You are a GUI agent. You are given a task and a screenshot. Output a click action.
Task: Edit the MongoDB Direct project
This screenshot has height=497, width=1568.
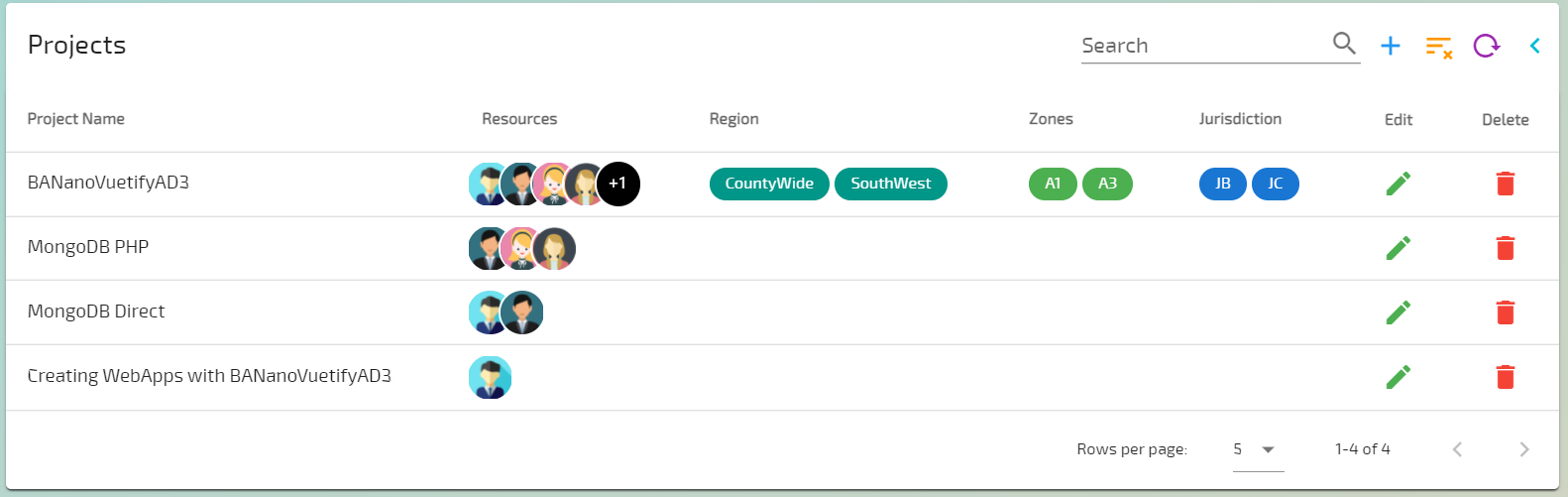[1399, 312]
